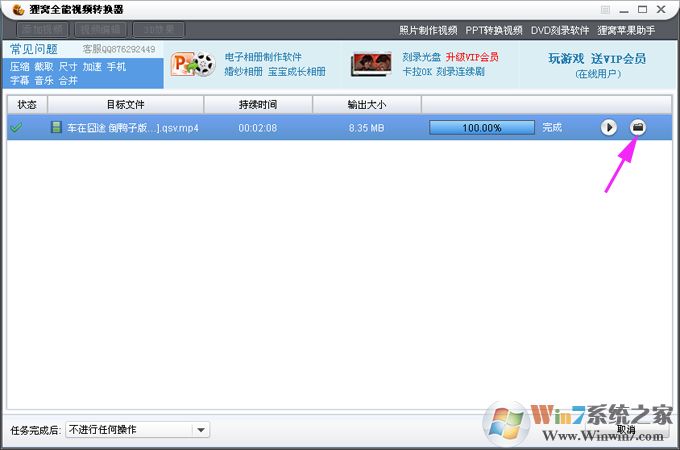Viewport: 680px width, 450px height.
Task: Click the 加速 help link
Action: 92,66
